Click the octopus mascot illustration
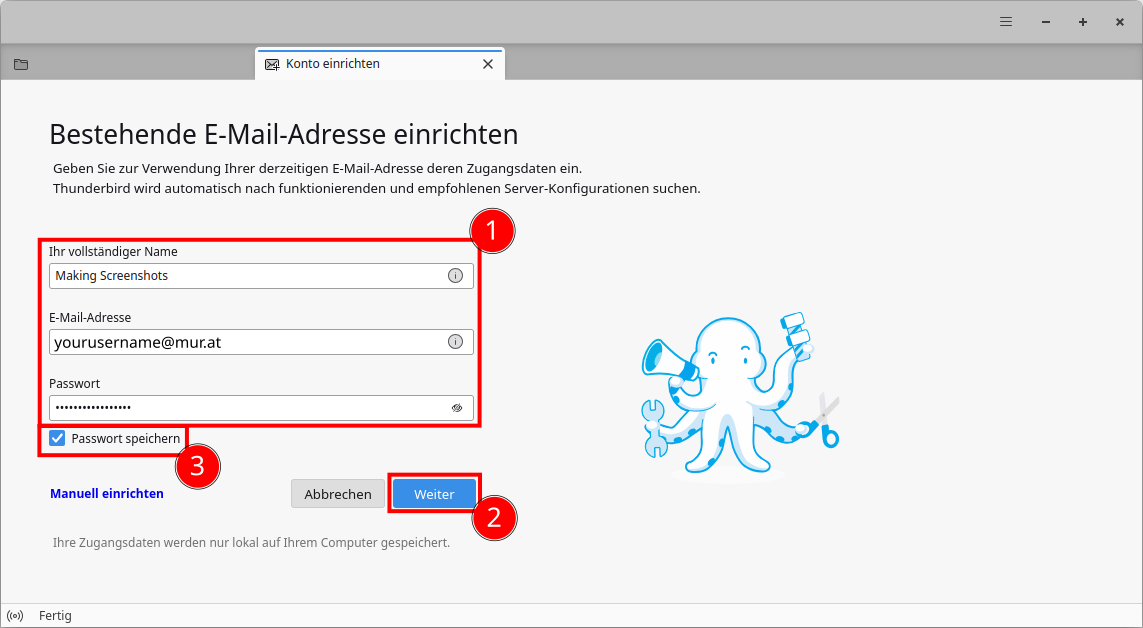The width and height of the screenshot is (1143, 628). (x=738, y=395)
